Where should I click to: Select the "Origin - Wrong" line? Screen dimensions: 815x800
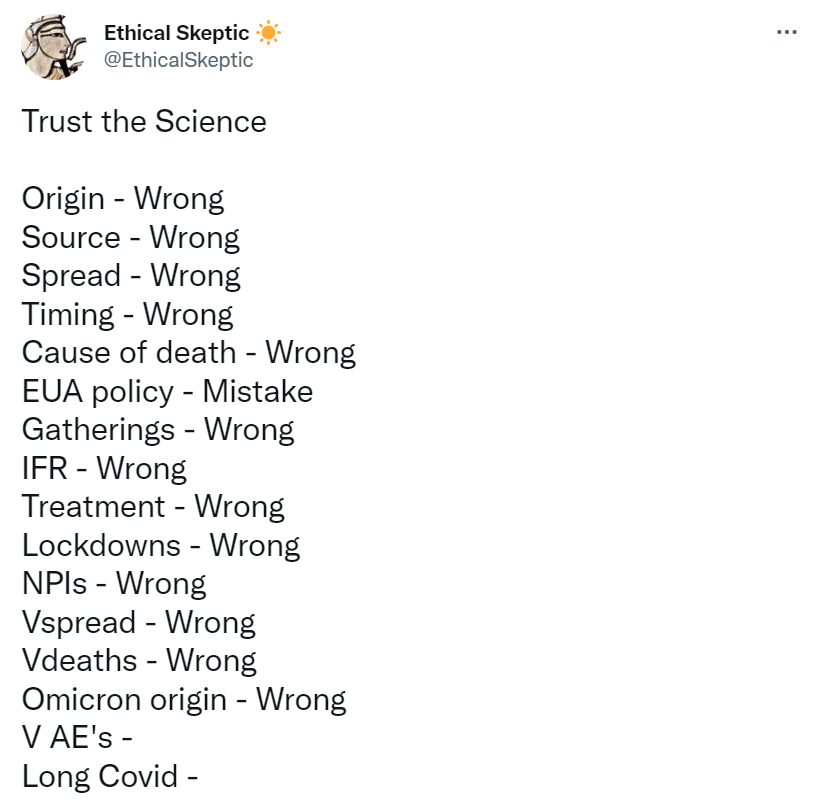(123, 198)
